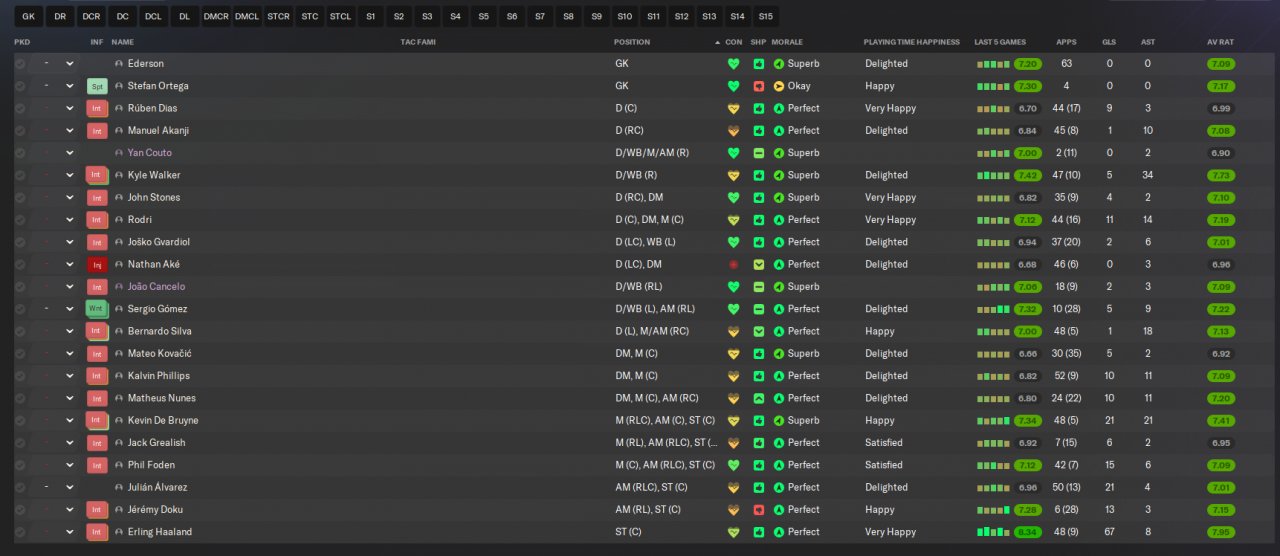1280x556 pixels.
Task: Click Ederson's green heart condition icon
Action: (733, 64)
